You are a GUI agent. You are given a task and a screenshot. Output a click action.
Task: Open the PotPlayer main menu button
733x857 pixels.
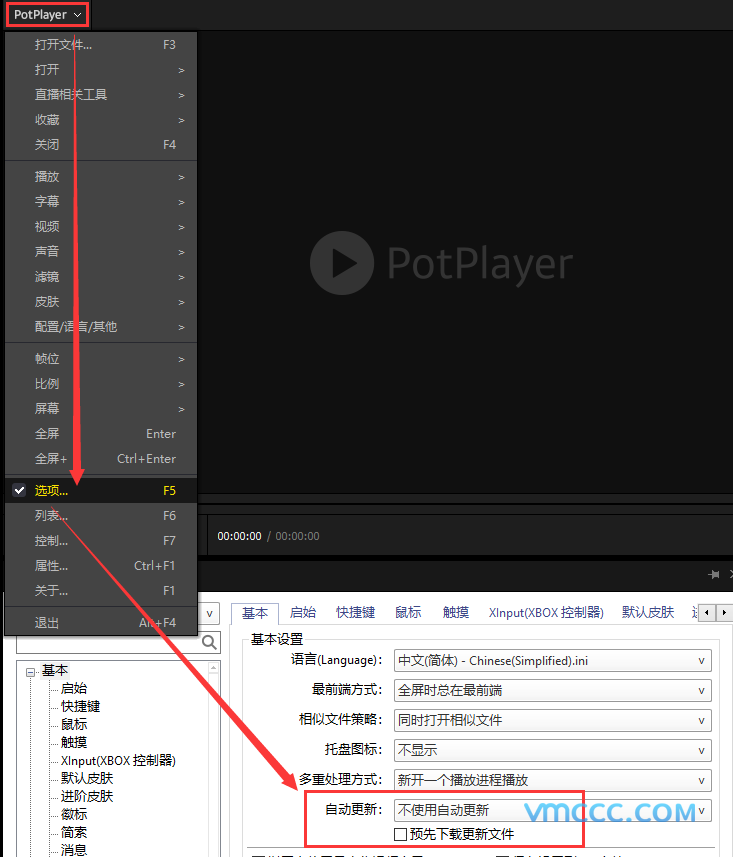(48, 15)
